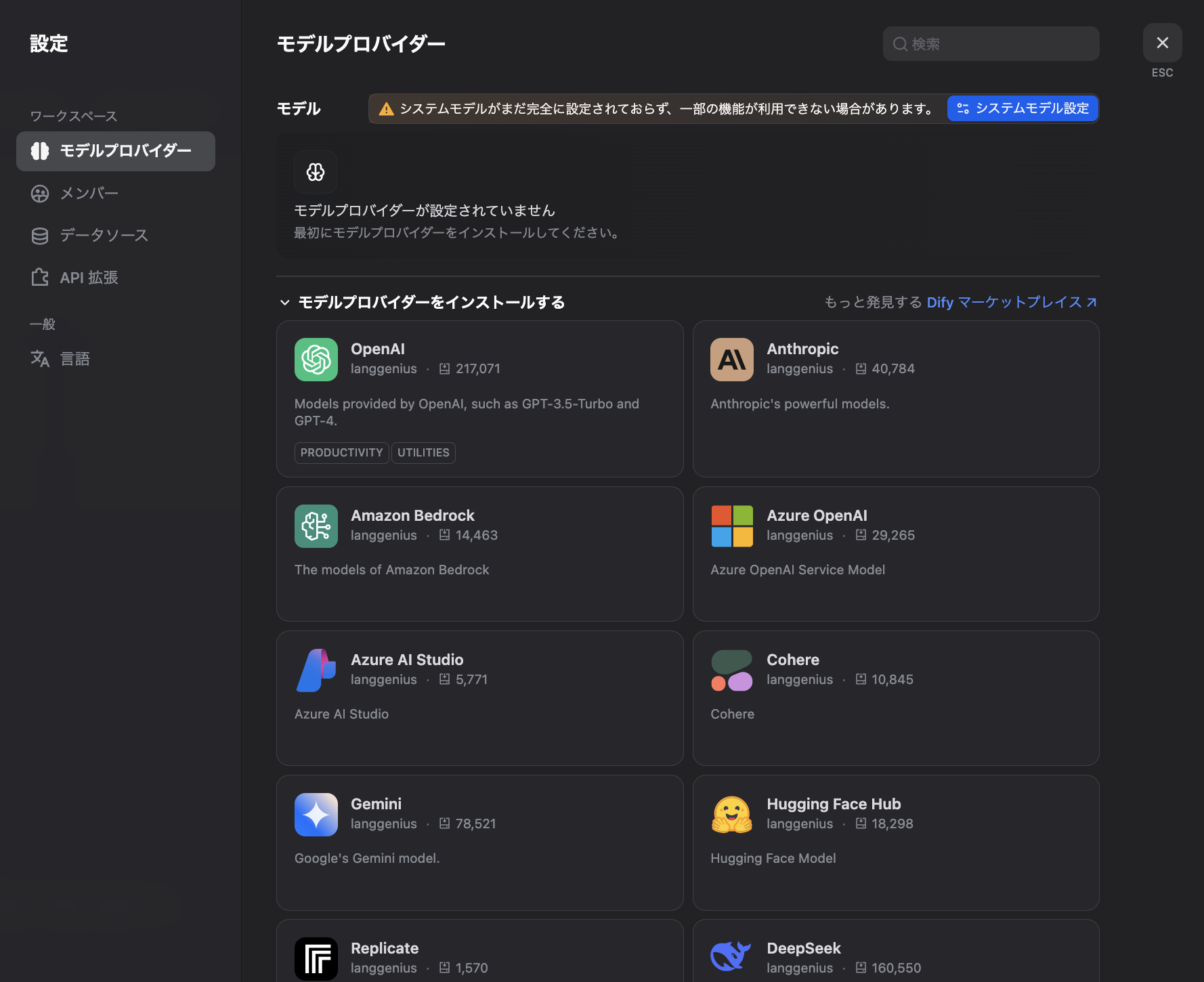Click the Replicate logo icon

click(316, 959)
